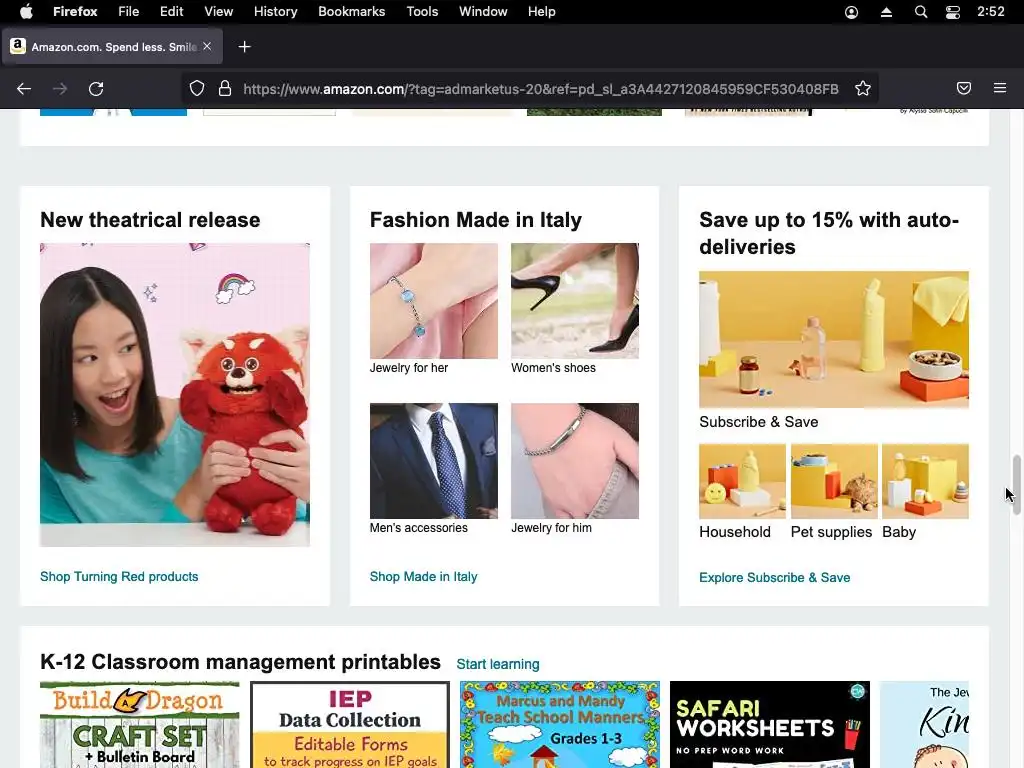
Task: Click the Women's shoes label
Action: click(x=553, y=368)
